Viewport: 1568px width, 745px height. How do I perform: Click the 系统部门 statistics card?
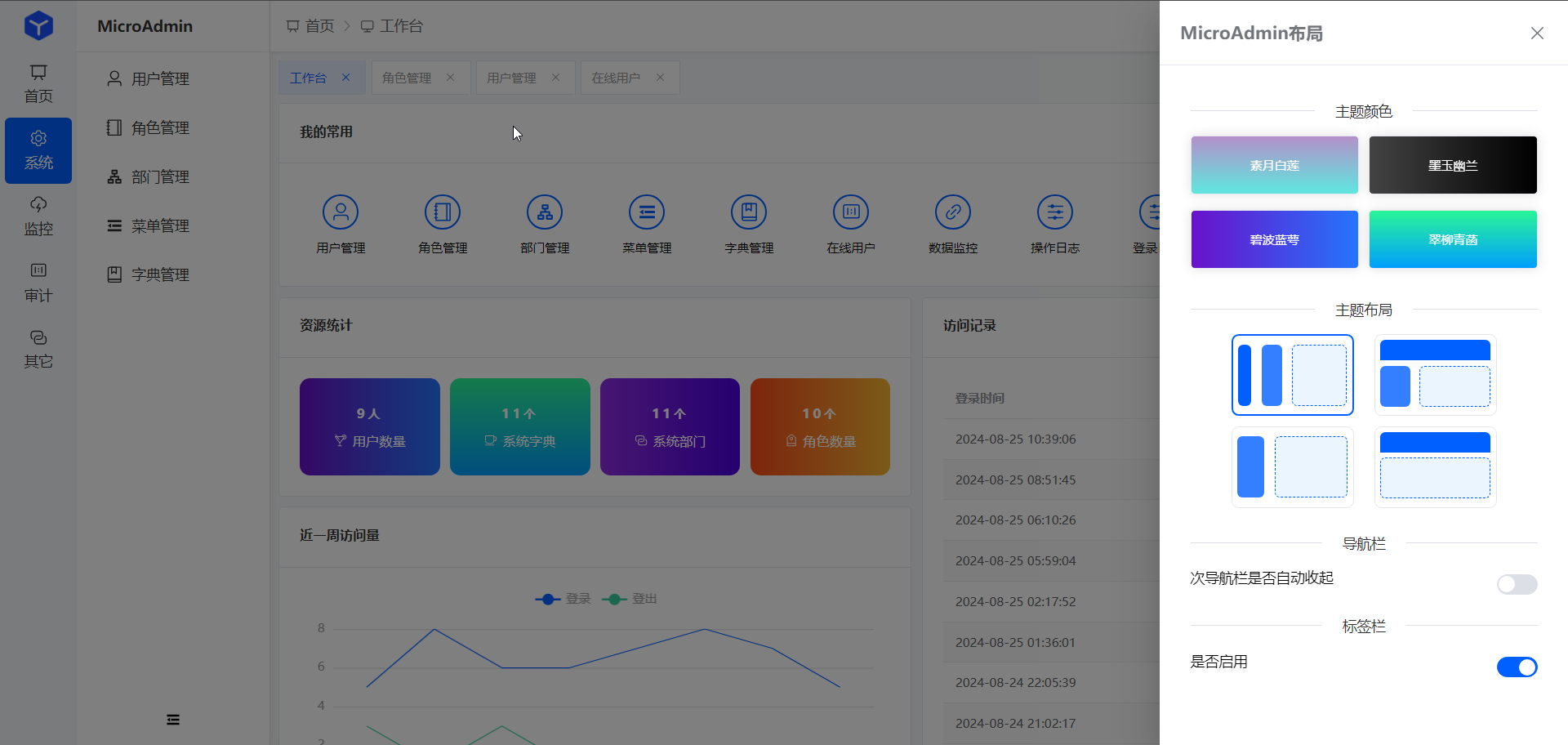[x=670, y=426]
